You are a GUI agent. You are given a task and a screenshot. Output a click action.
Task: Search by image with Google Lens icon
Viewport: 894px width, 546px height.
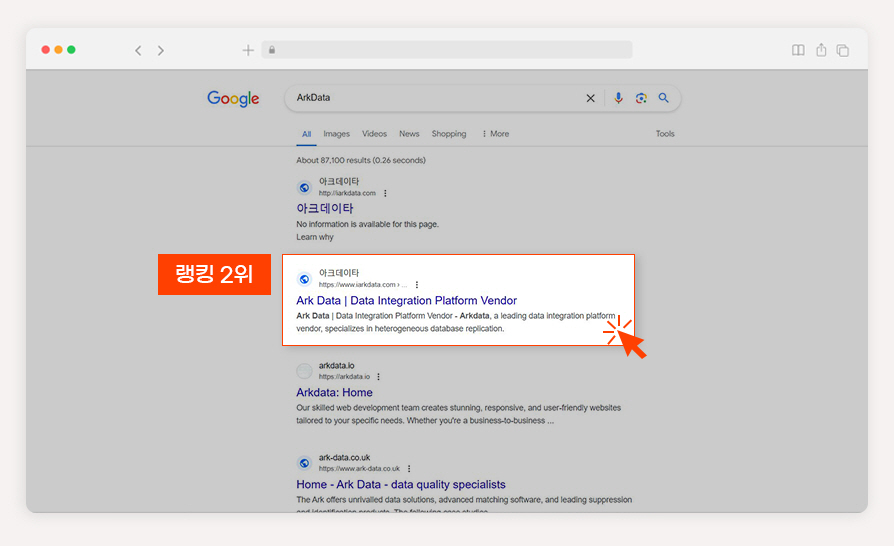[x=641, y=98]
